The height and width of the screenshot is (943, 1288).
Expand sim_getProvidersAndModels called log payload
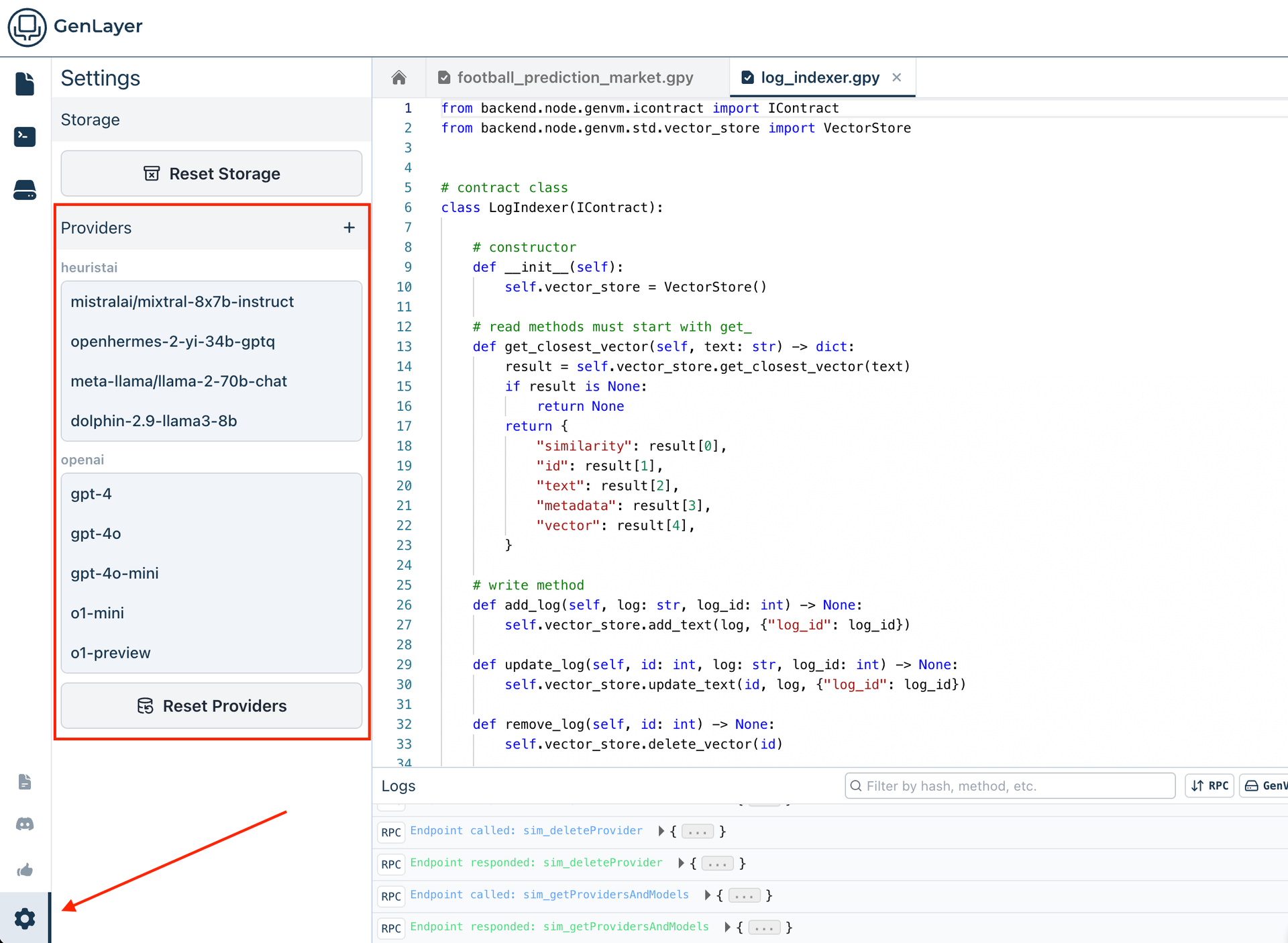pyautogui.click(x=708, y=895)
